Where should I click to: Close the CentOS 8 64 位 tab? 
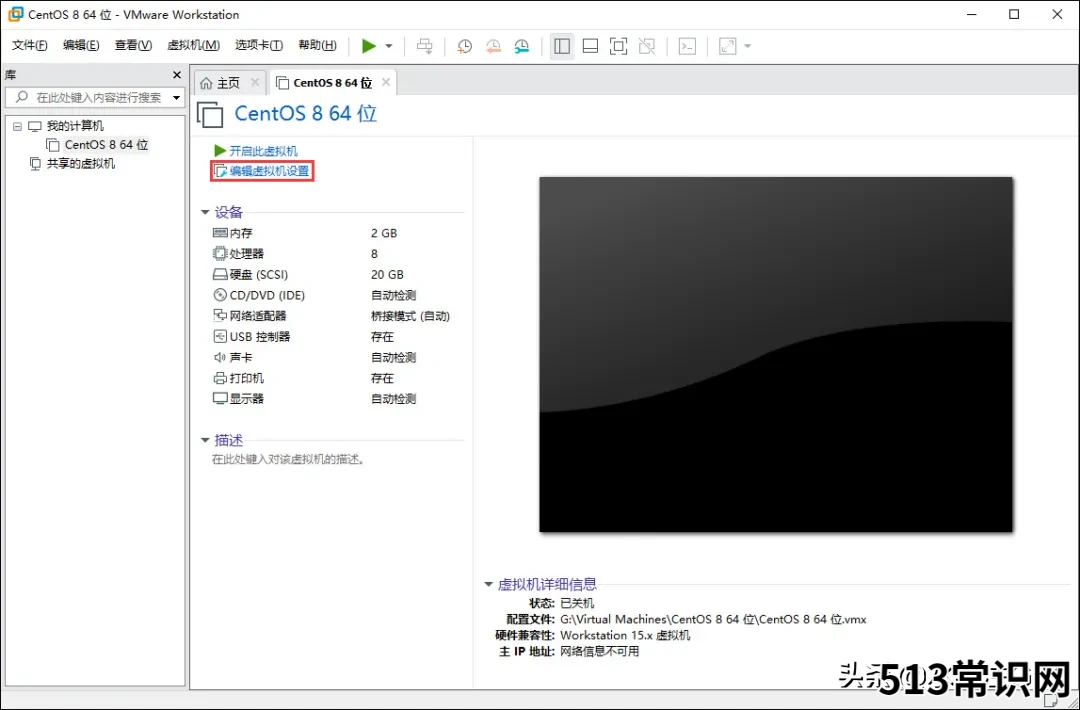(x=386, y=82)
